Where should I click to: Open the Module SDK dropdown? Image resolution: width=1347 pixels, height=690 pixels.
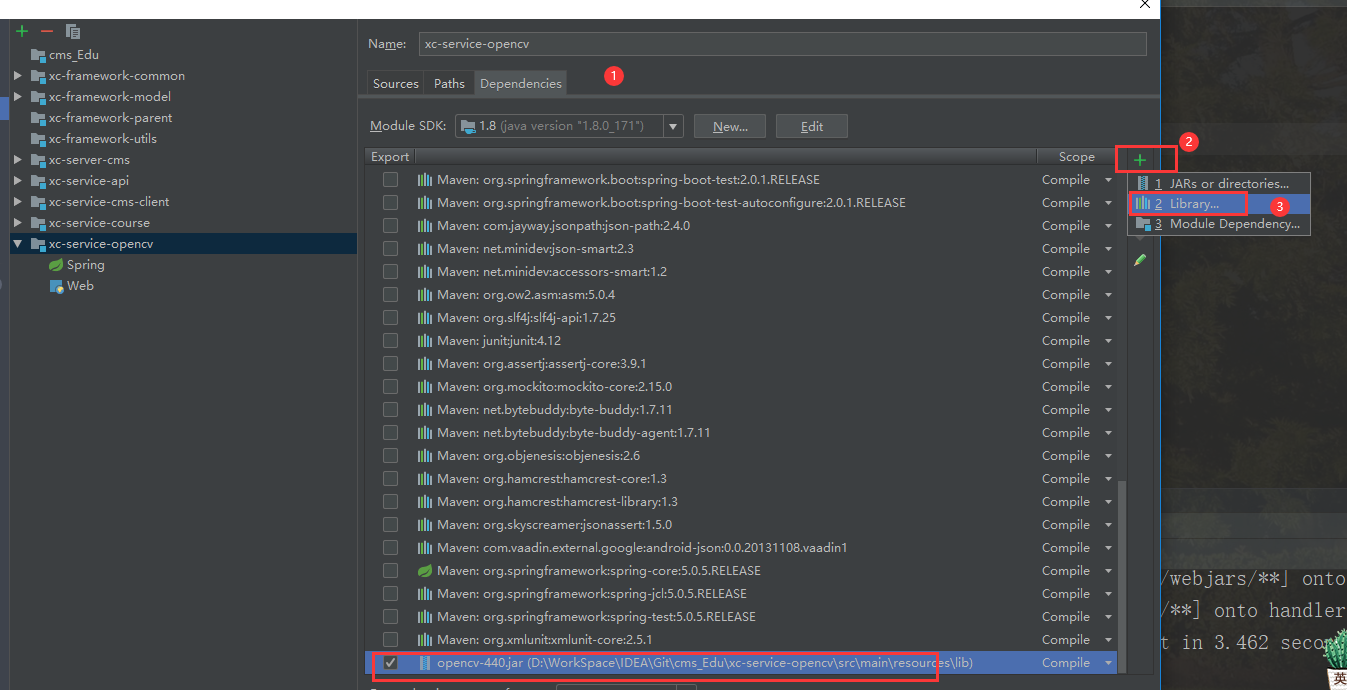672,126
